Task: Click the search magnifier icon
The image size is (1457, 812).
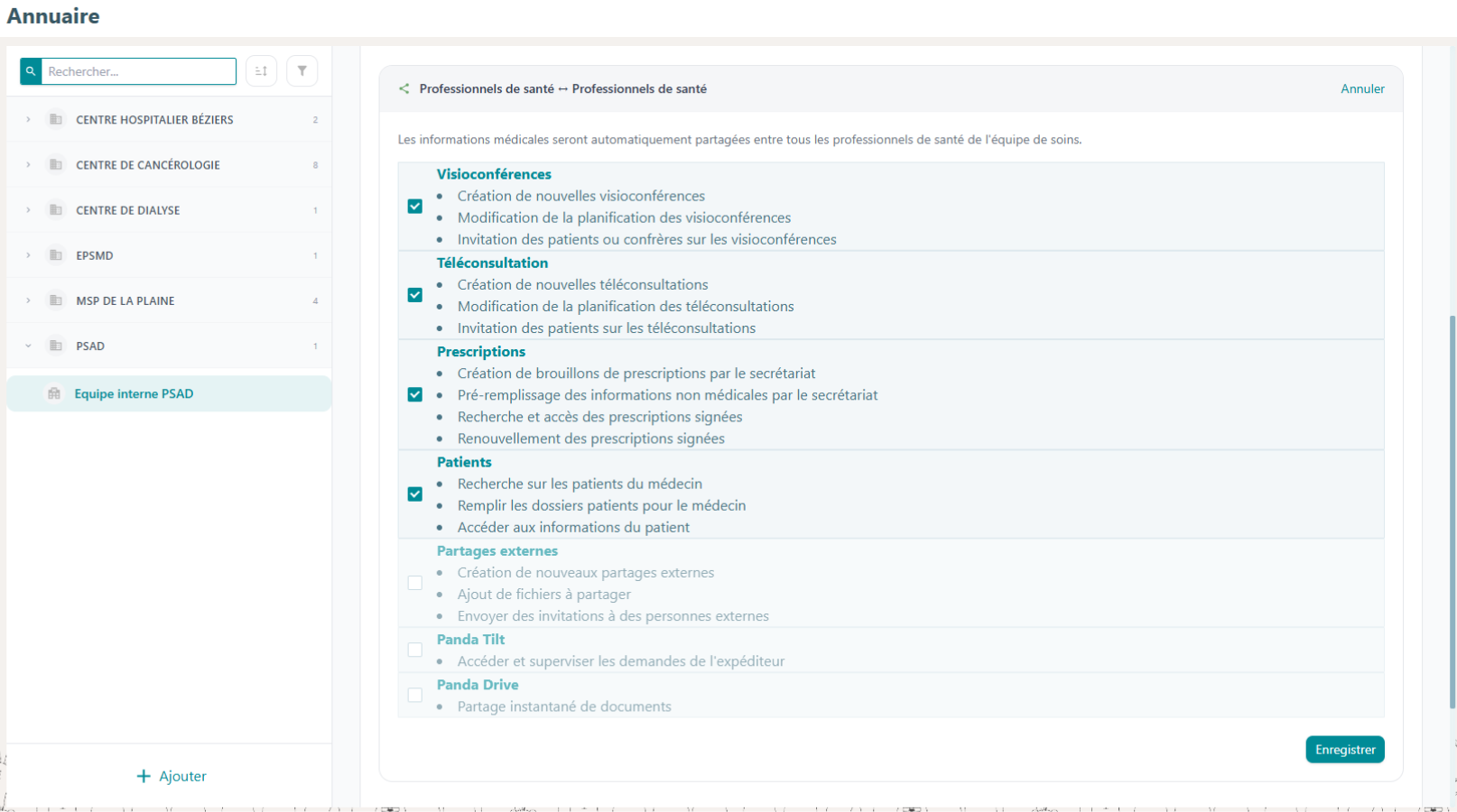Action: point(31,71)
